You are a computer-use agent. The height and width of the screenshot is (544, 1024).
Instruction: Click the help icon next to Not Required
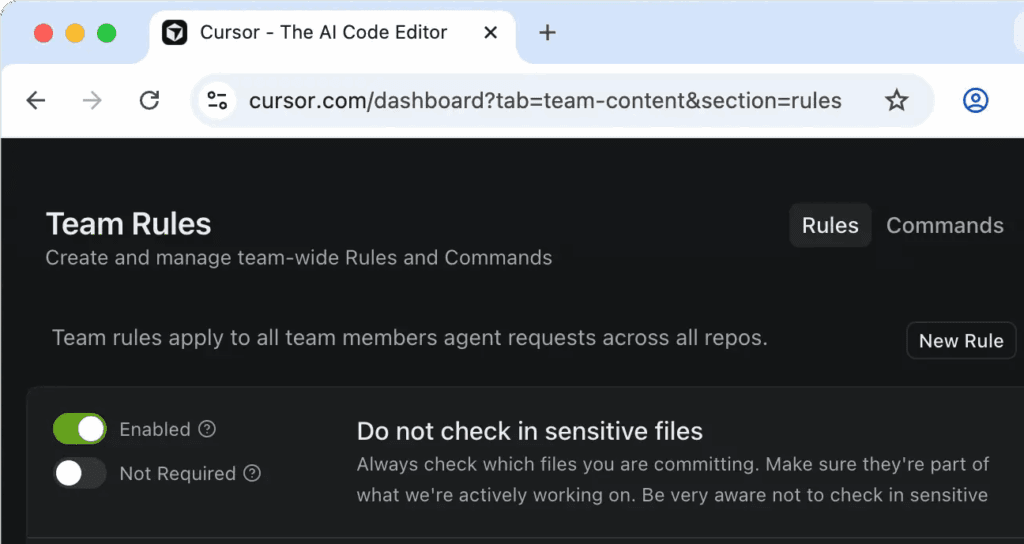tap(252, 473)
